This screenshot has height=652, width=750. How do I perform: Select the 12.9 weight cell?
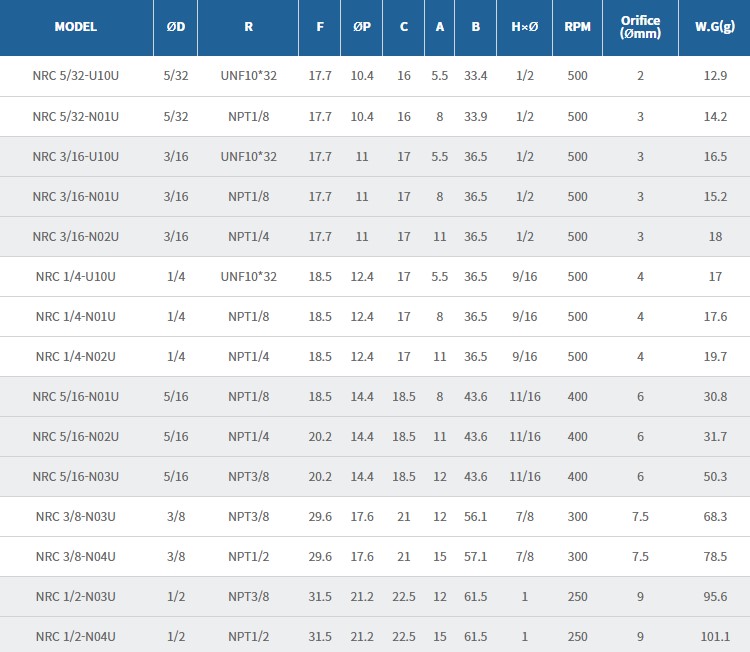pyautogui.click(x=715, y=76)
